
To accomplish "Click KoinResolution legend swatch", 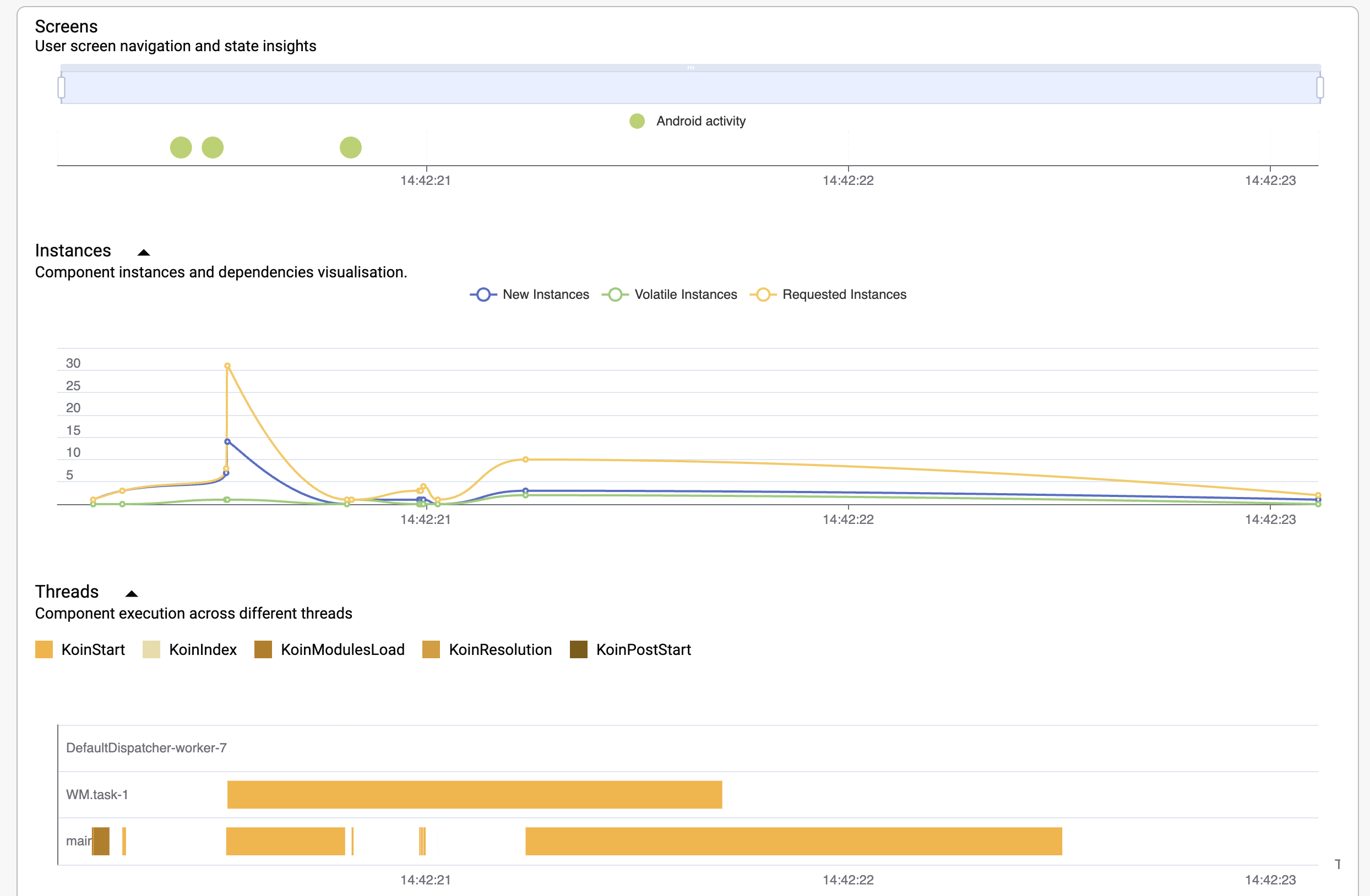I will coord(431,649).
